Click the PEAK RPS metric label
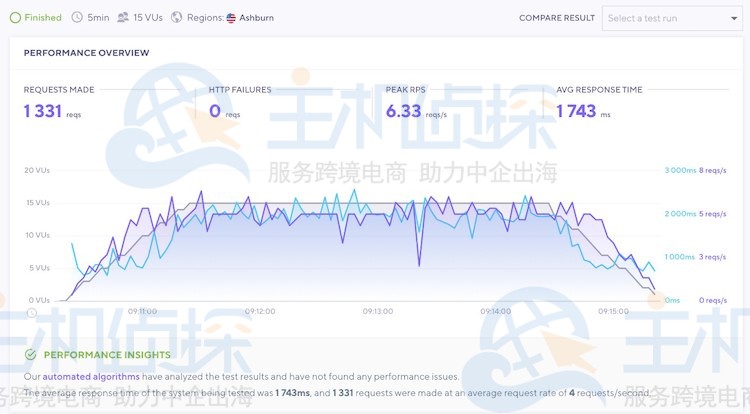This screenshot has height=414, width=750. [x=405, y=89]
